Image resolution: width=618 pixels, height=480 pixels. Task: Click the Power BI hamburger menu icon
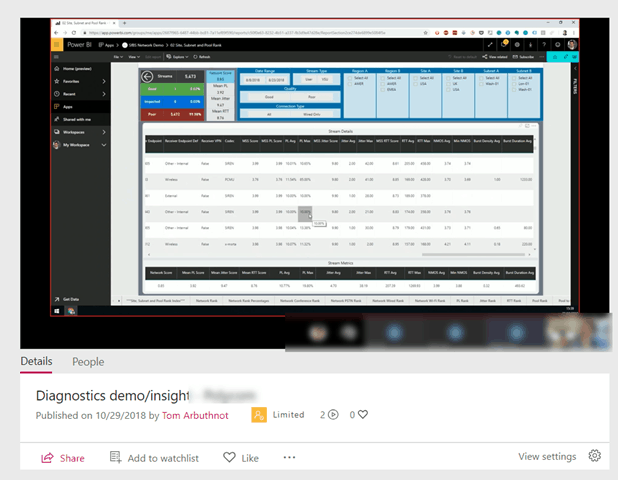pos(58,57)
